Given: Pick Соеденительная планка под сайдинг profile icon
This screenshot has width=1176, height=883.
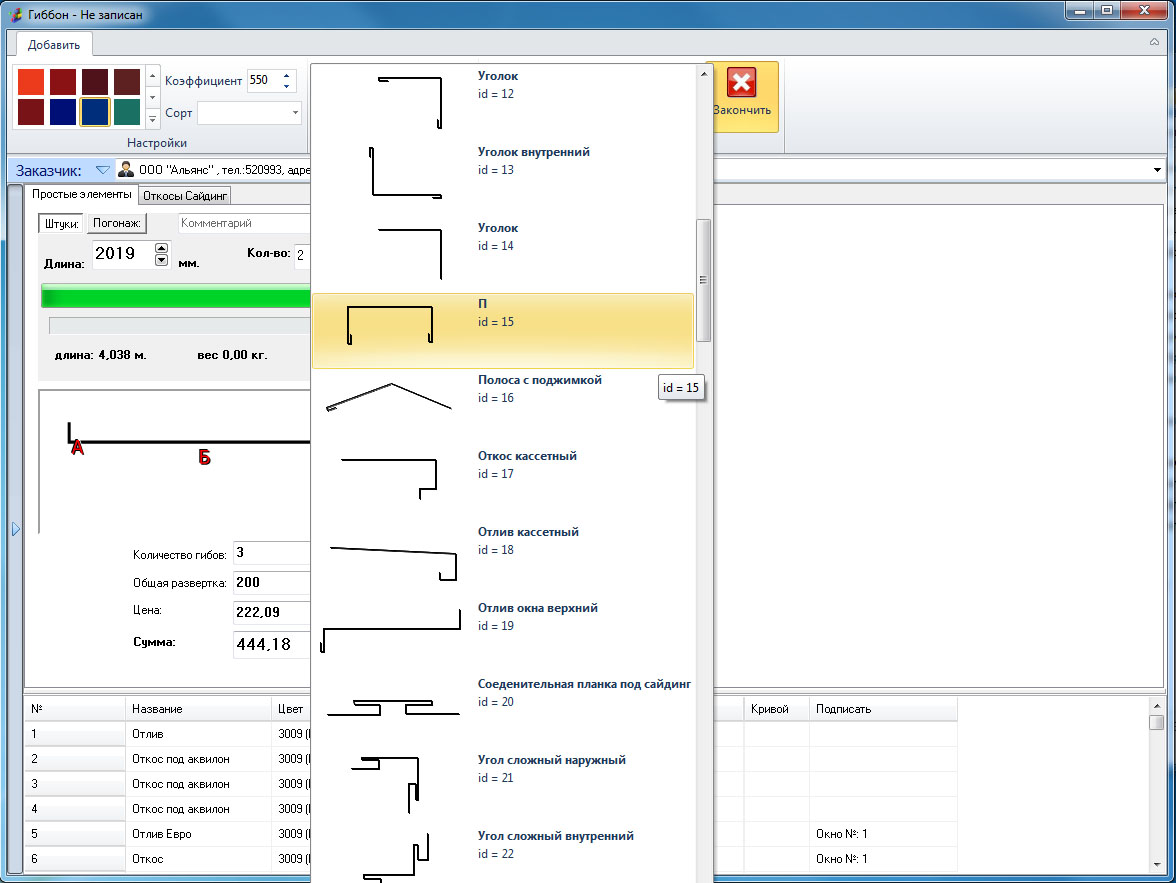Looking at the screenshot, I should pos(393,707).
